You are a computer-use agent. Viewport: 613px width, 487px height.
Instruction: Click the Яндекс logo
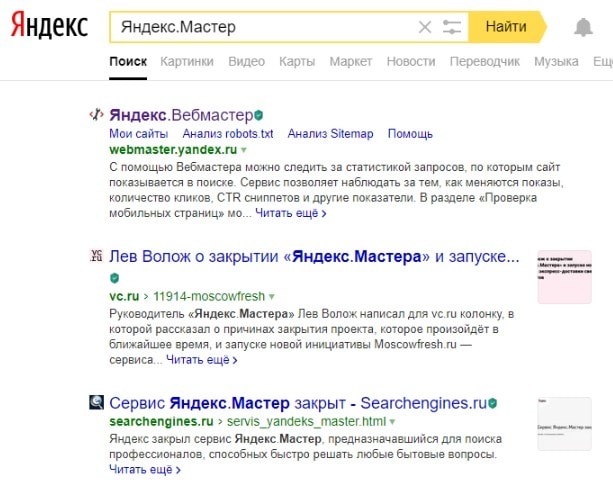pos(49,25)
